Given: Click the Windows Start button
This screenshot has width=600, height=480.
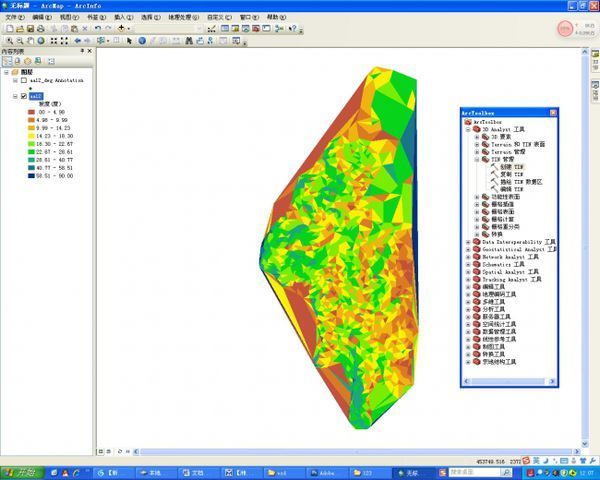Looking at the screenshot, I should [19, 471].
